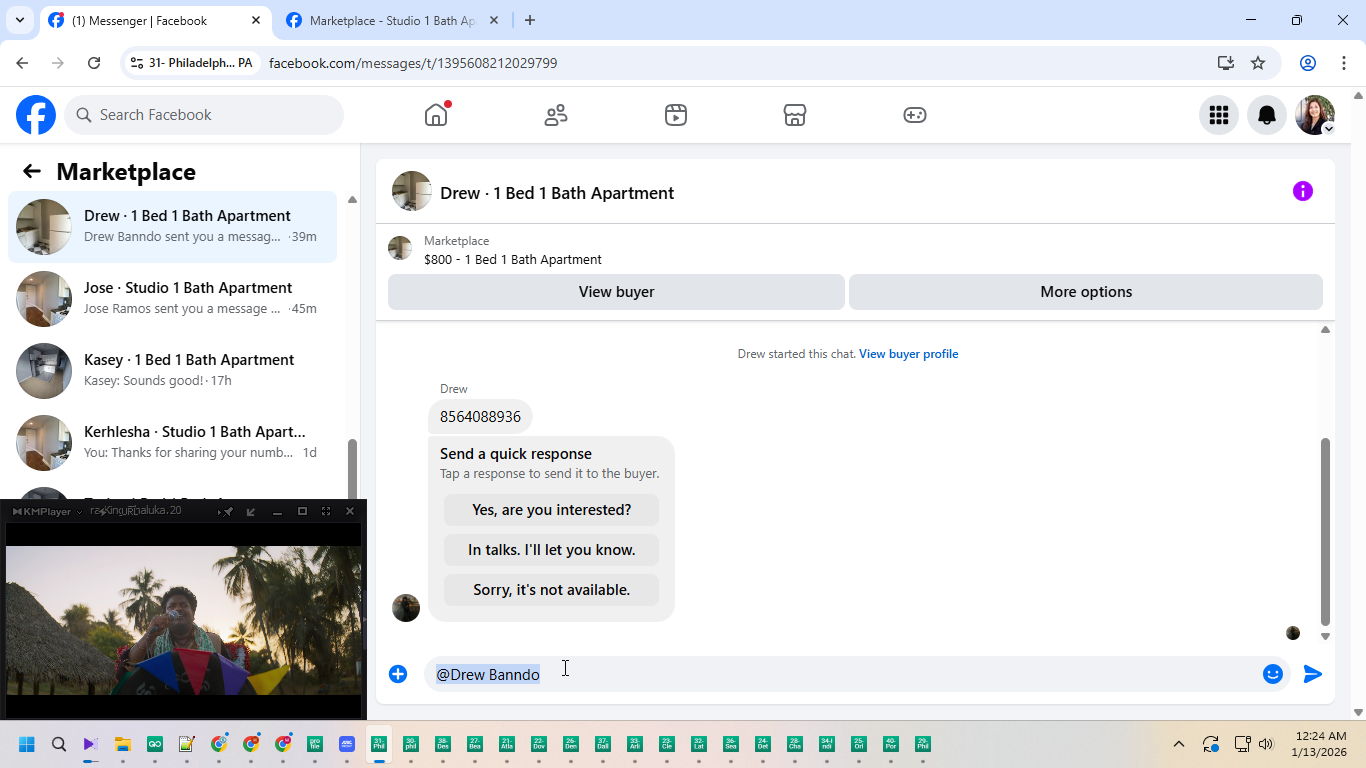Click KMPlayer compact mode arrow icon
The image size is (1366, 768).
[251, 511]
